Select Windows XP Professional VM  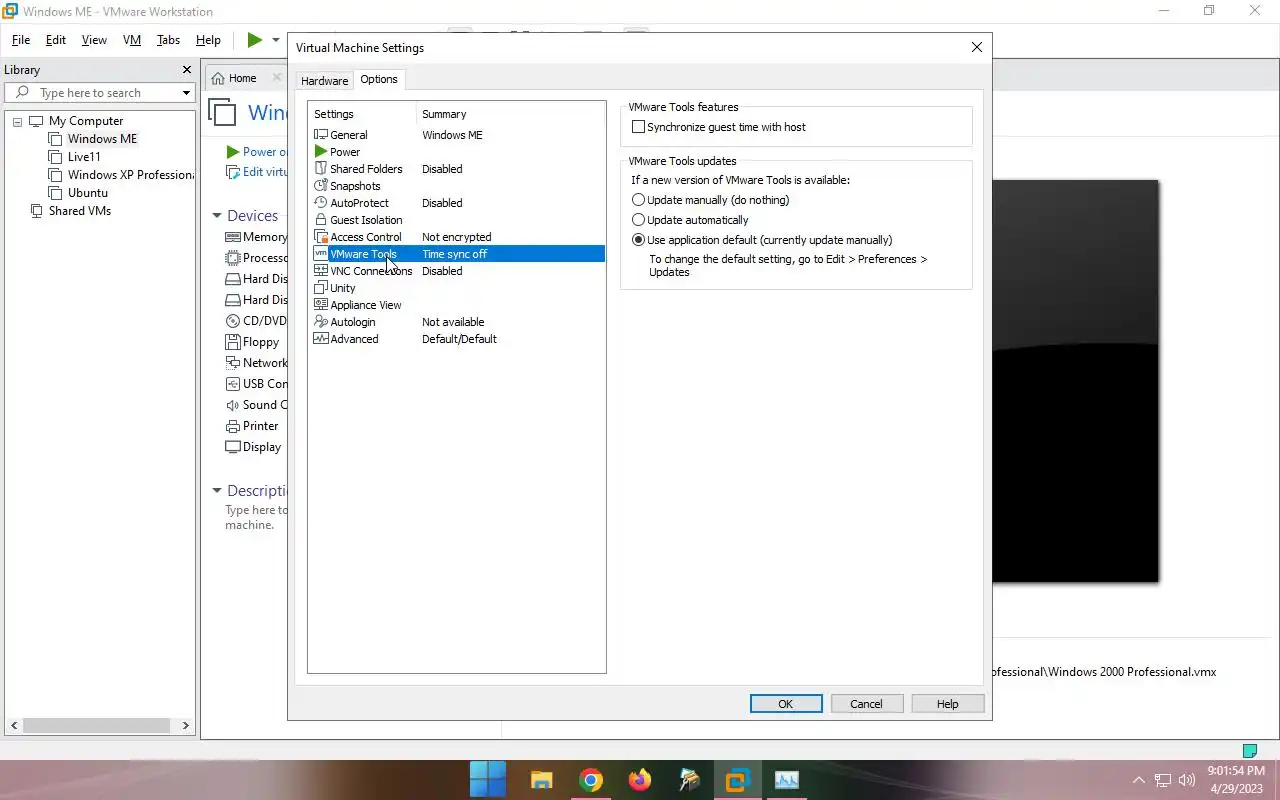(x=130, y=175)
